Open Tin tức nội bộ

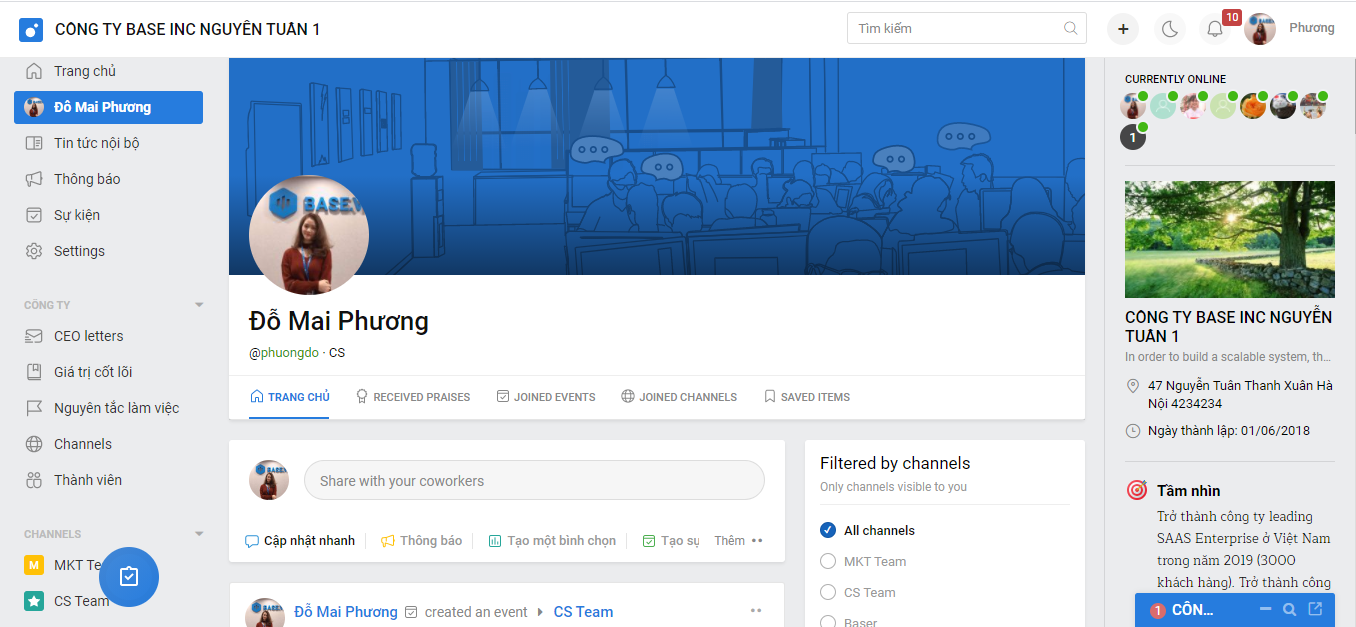click(97, 143)
